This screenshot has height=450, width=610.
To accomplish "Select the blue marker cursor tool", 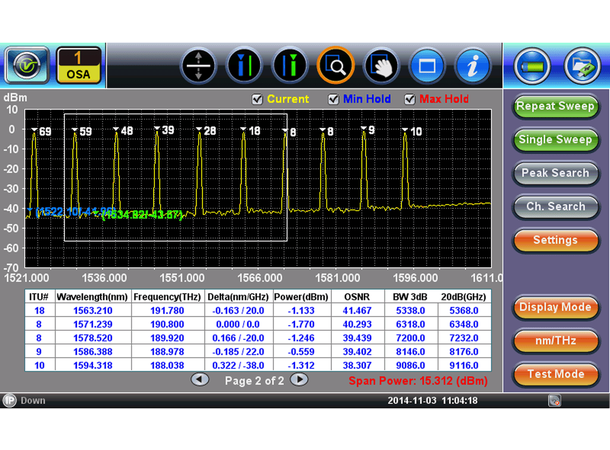I will (244, 66).
